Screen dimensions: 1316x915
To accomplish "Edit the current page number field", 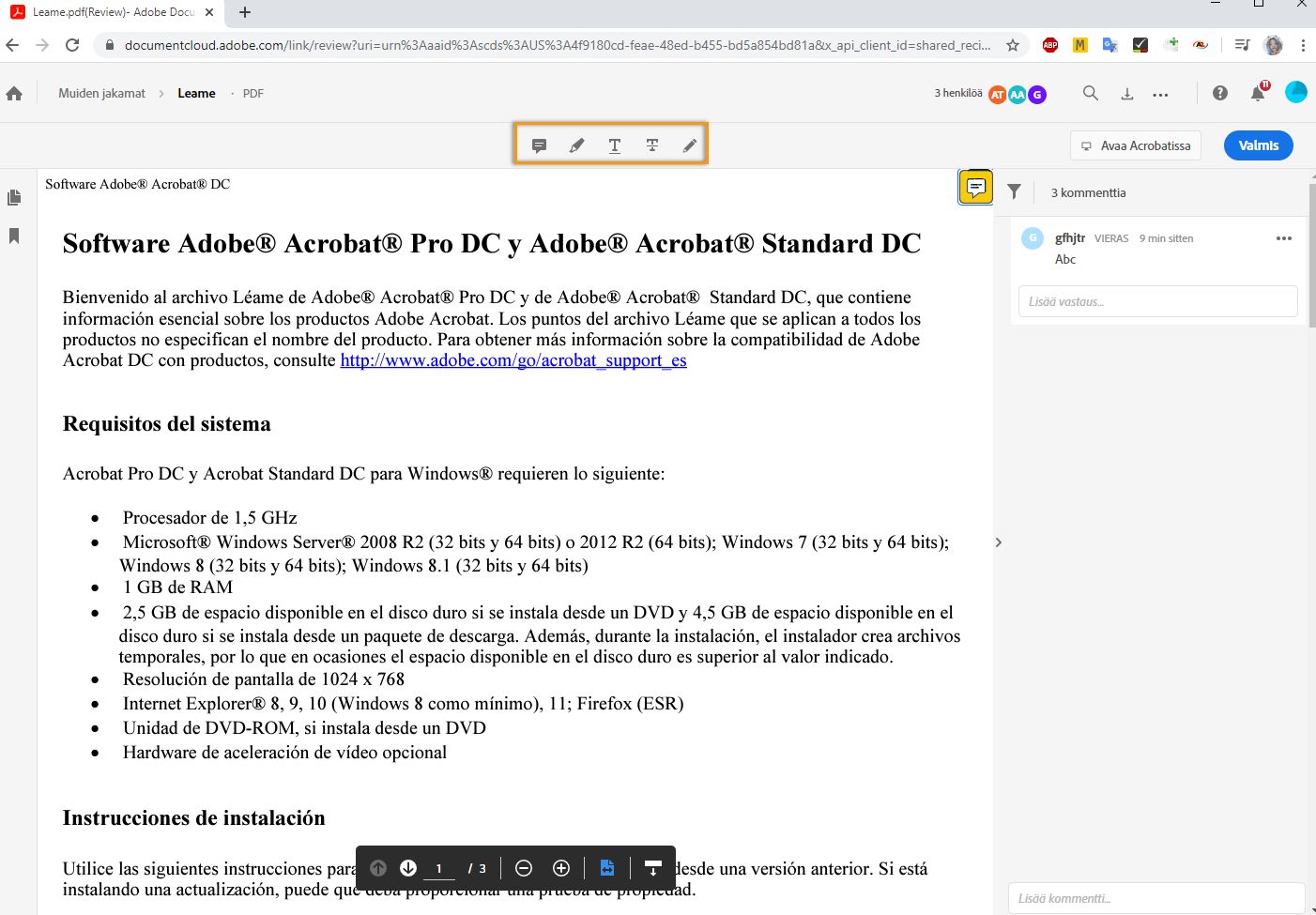I will point(439,869).
